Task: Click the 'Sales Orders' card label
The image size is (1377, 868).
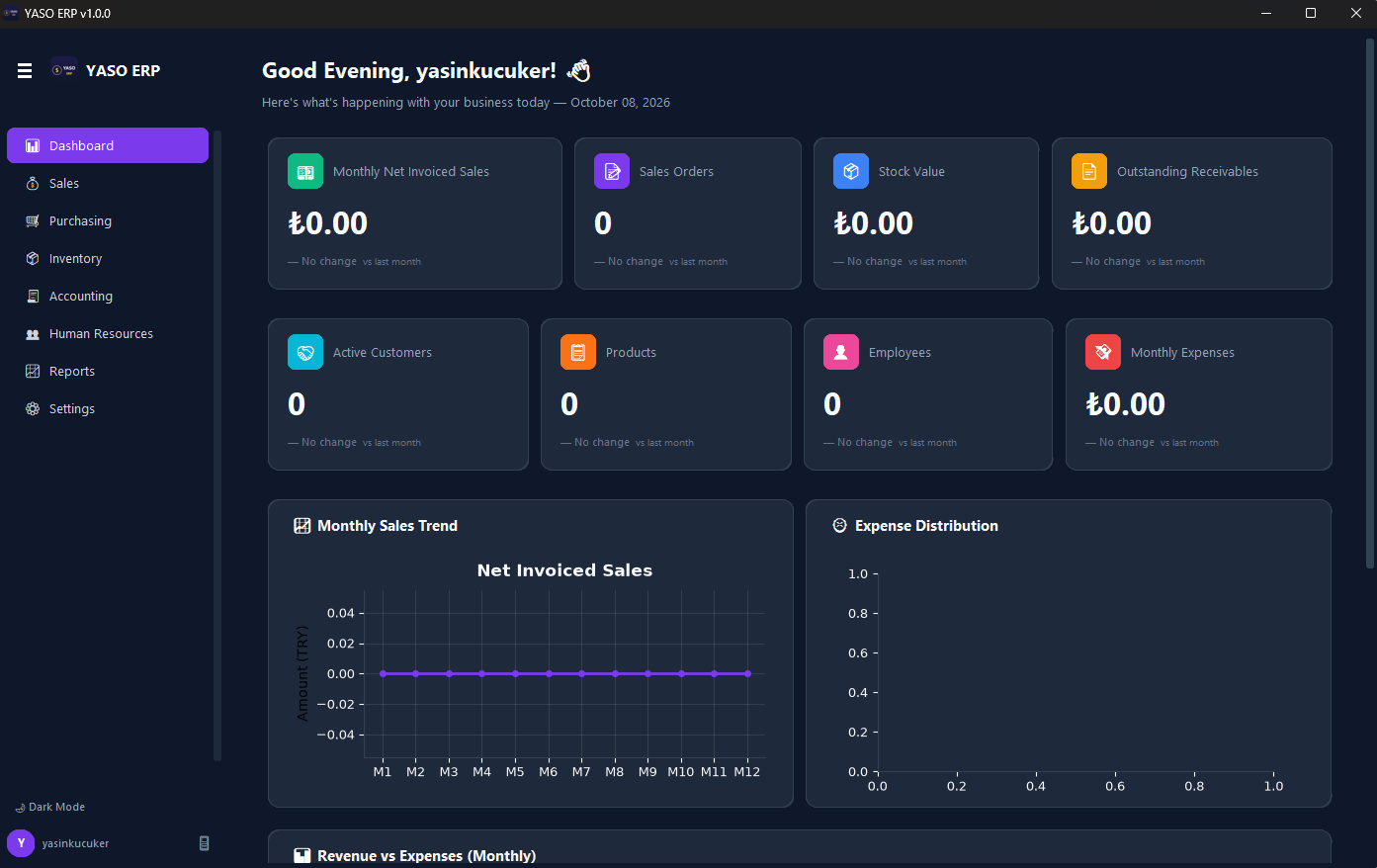Action: pyautogui.click(x=676, y=172)
